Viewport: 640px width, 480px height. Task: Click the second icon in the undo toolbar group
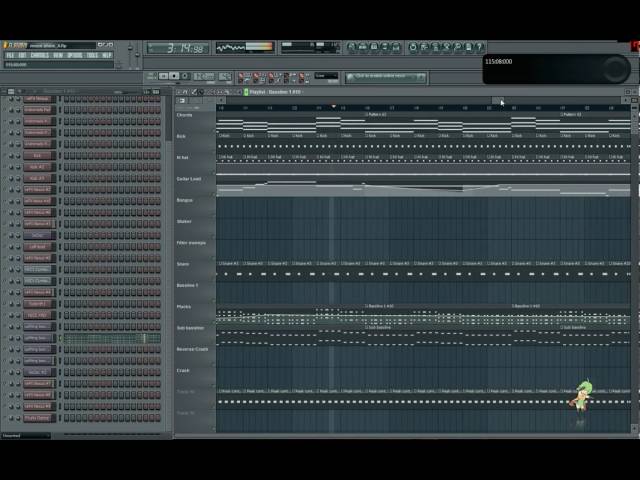(424, 47)
